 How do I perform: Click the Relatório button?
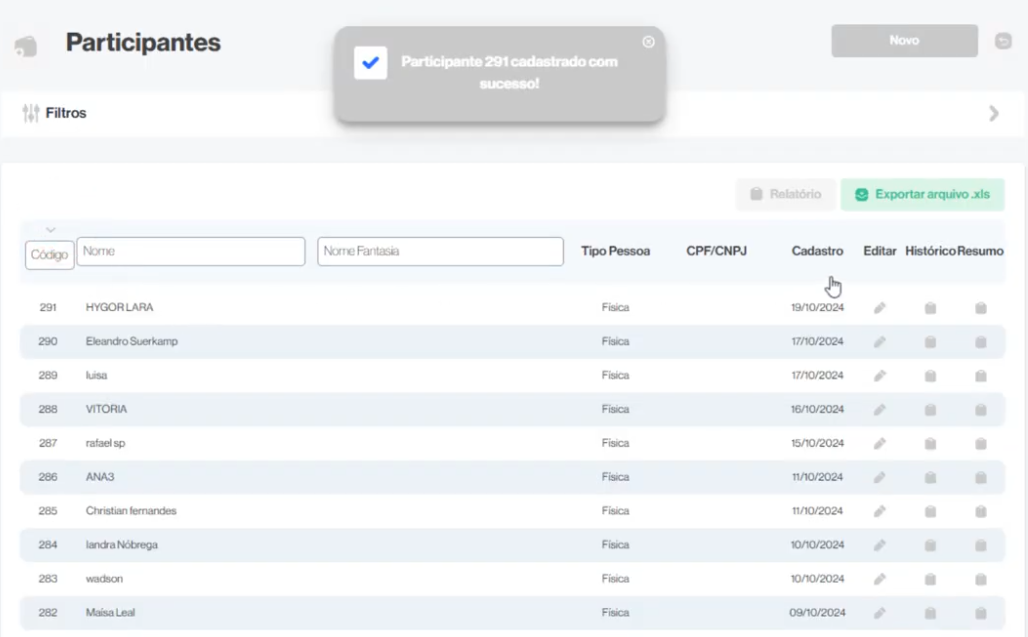coord(785,194)
